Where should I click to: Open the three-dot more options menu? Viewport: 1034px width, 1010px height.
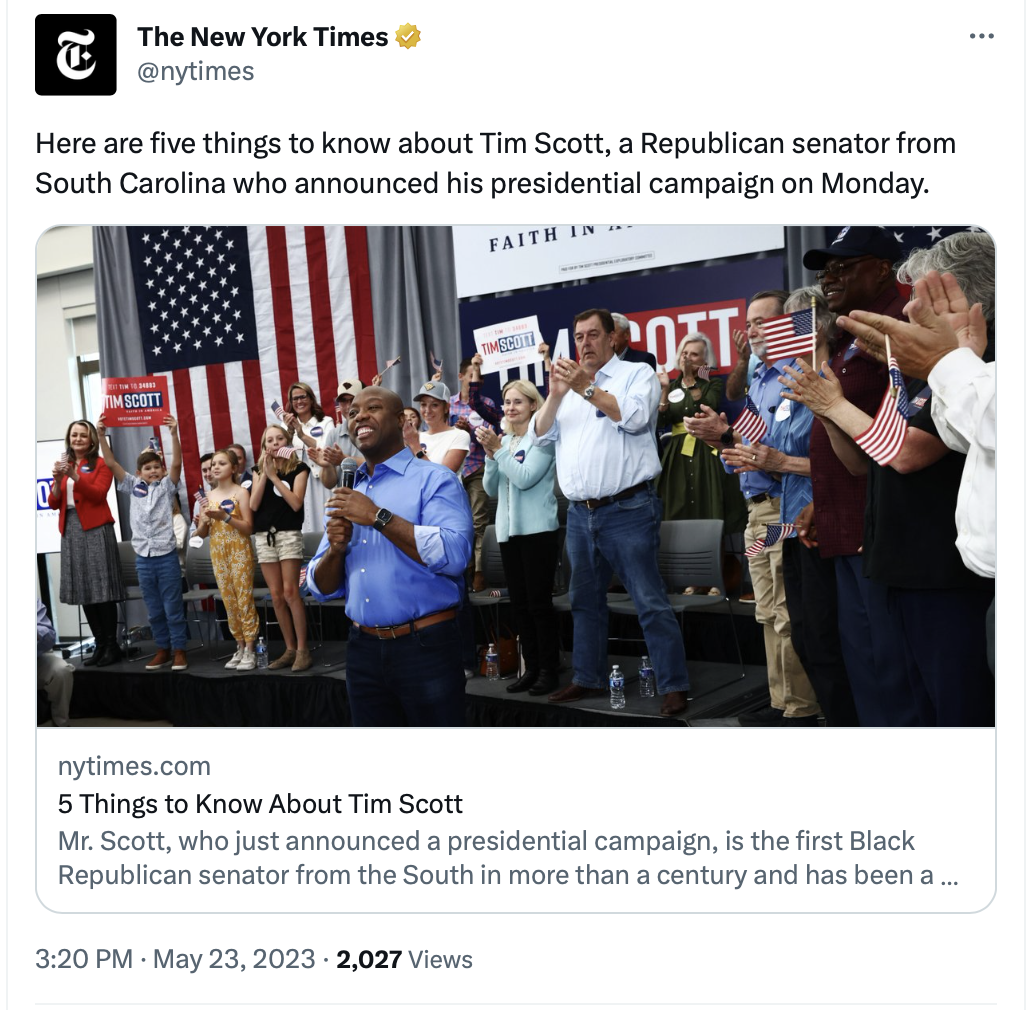(x=981, y=36)
